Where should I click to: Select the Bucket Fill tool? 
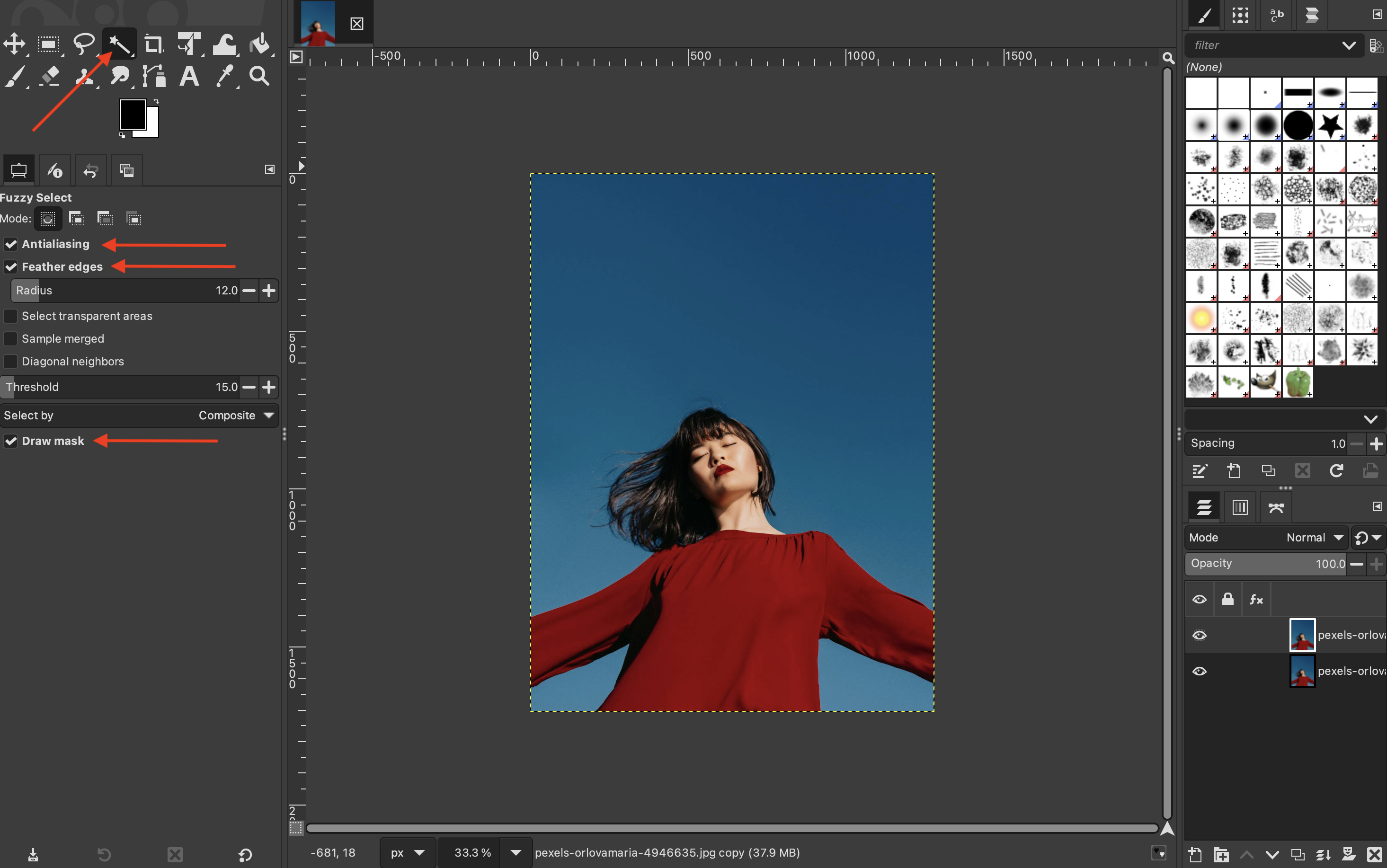click(260, 44)
